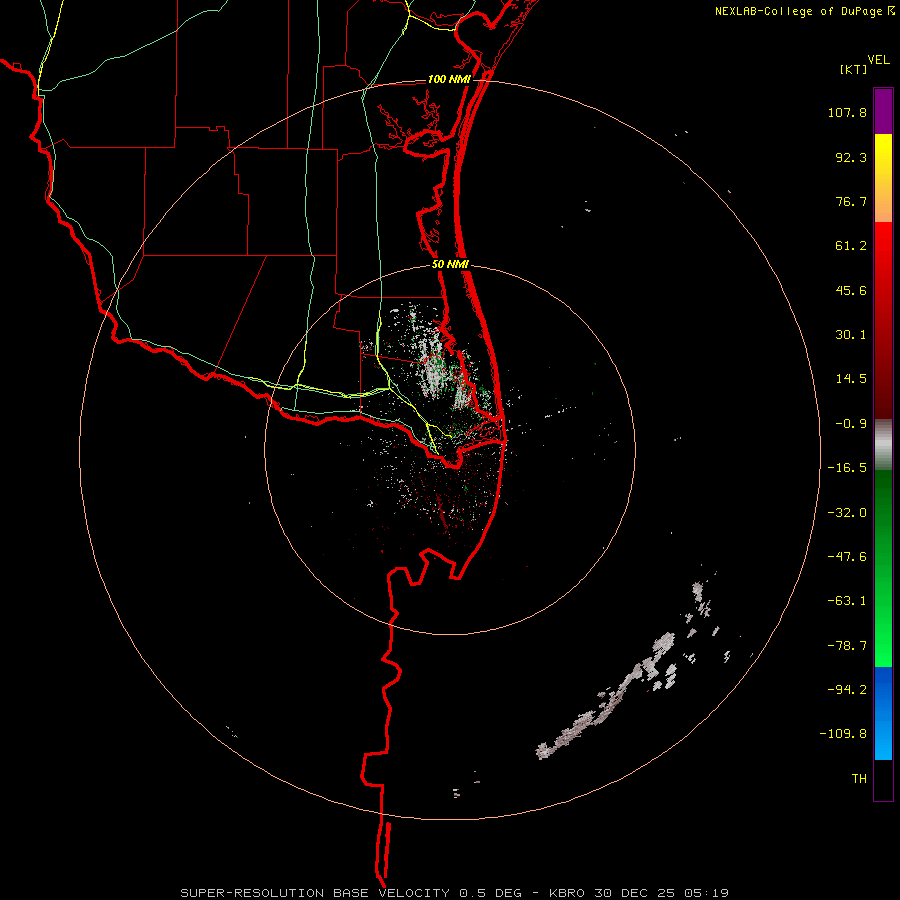Click the -47.6 legend value
This screenshot has height=900, width=900.
pos(847,557)
